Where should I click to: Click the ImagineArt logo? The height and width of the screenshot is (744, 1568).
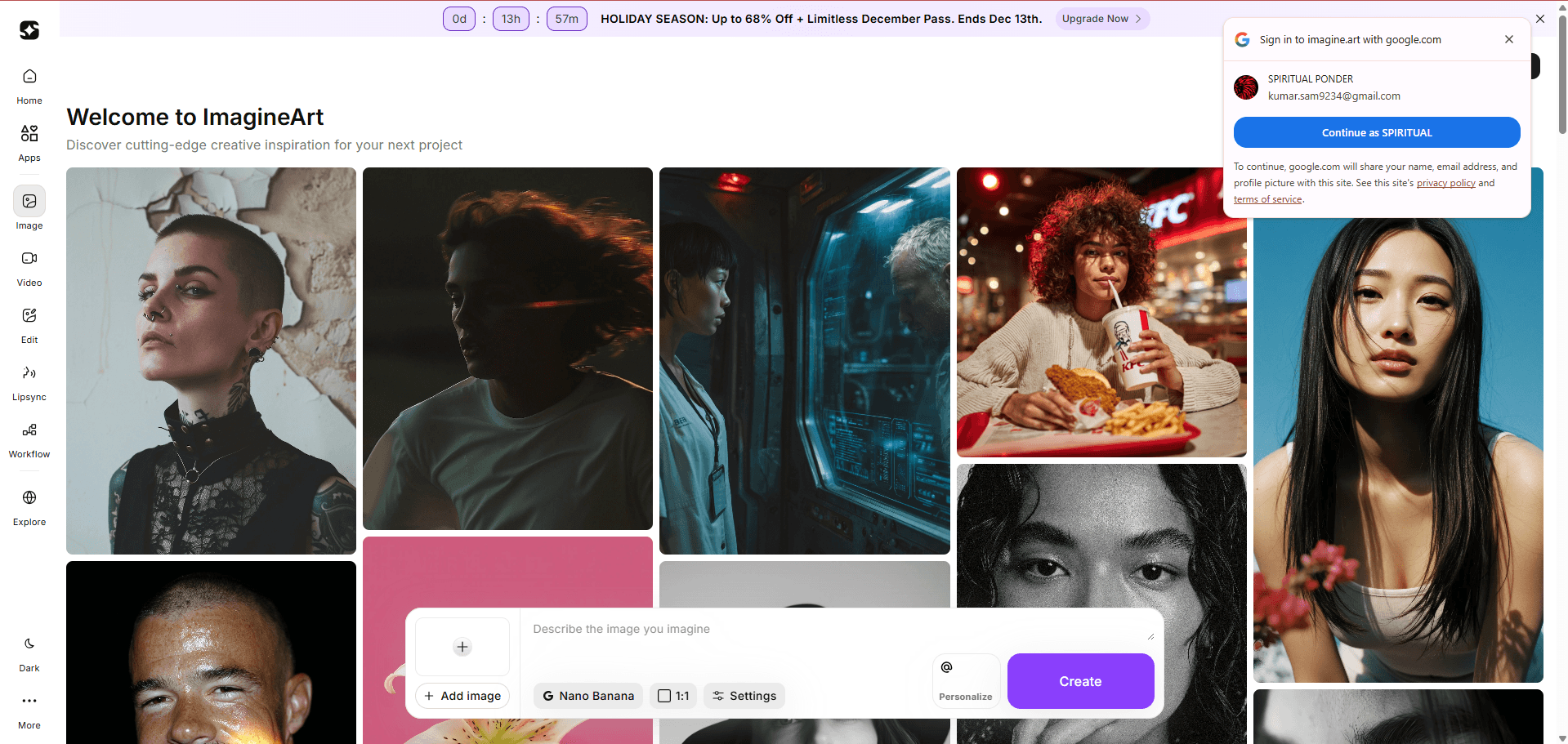tap(29, 31)
